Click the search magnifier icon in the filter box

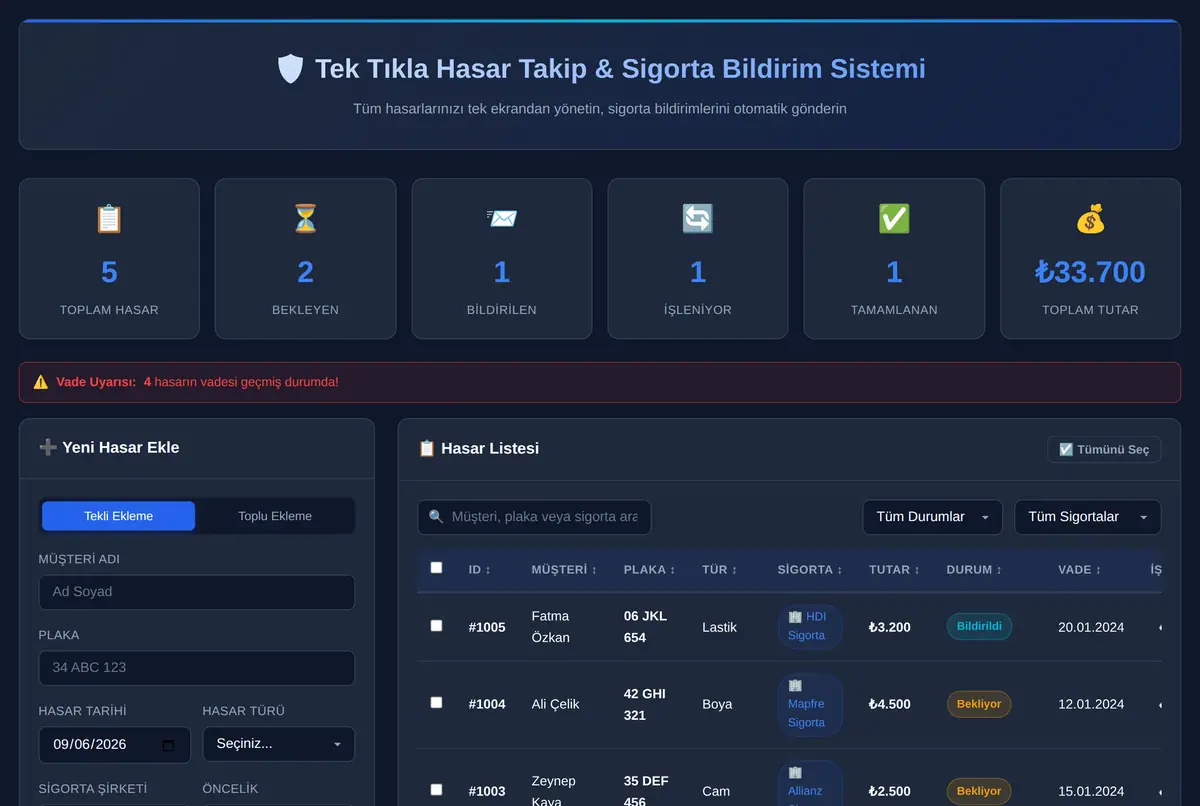[436, 517]
